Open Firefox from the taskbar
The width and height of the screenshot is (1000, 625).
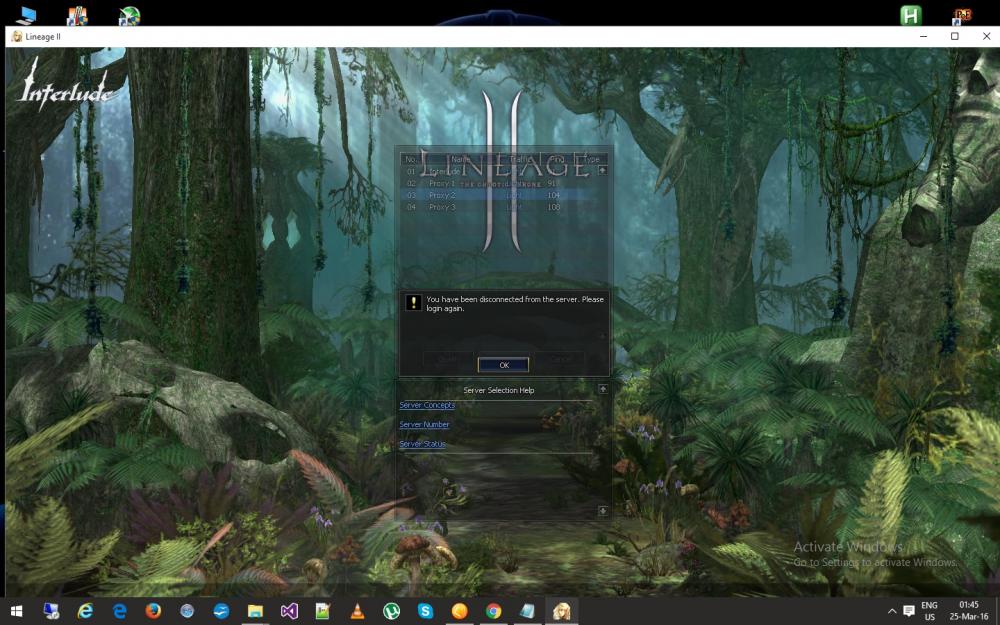(153, 611)
